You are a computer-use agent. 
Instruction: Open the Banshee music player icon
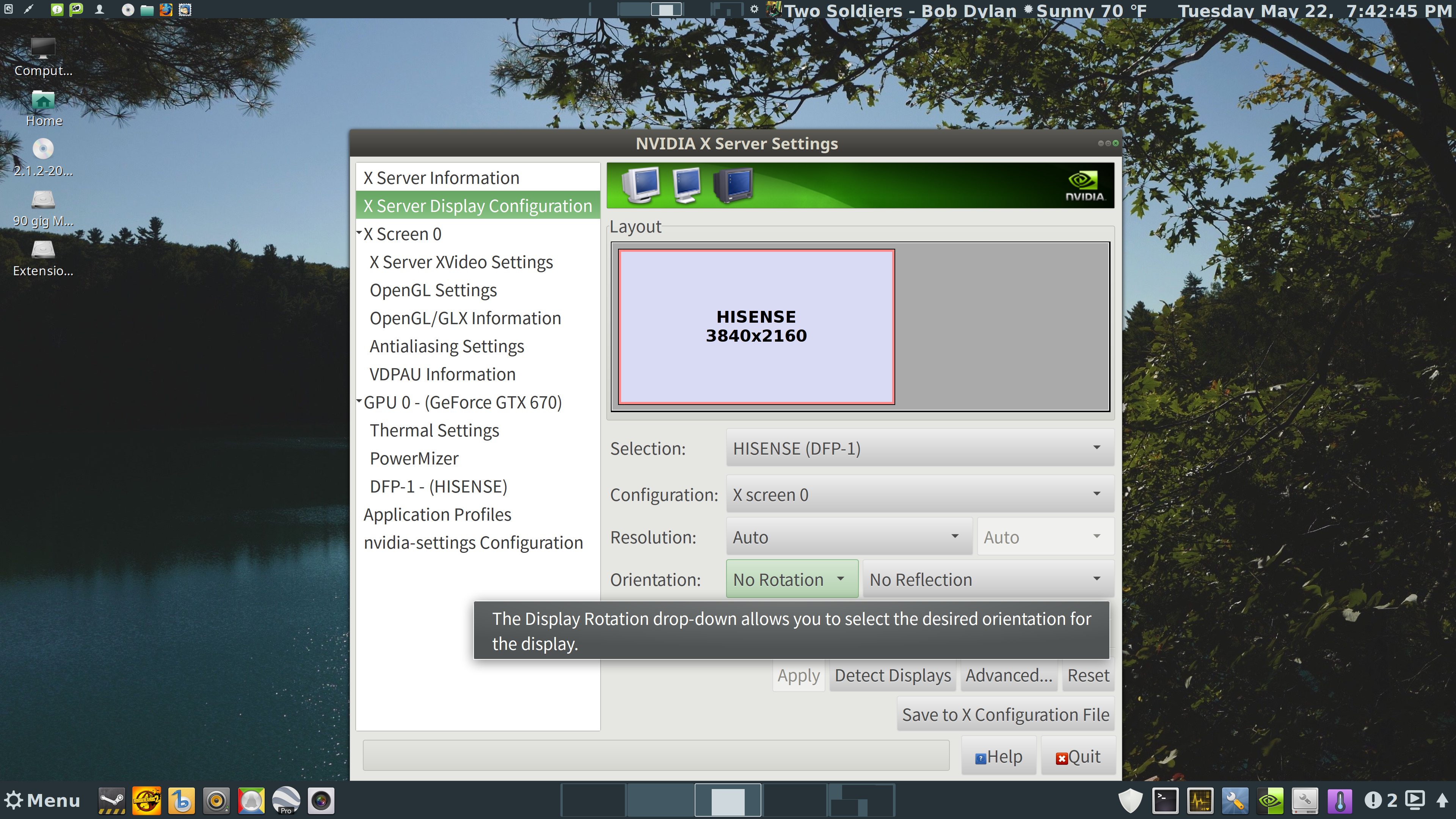[182, 800]
